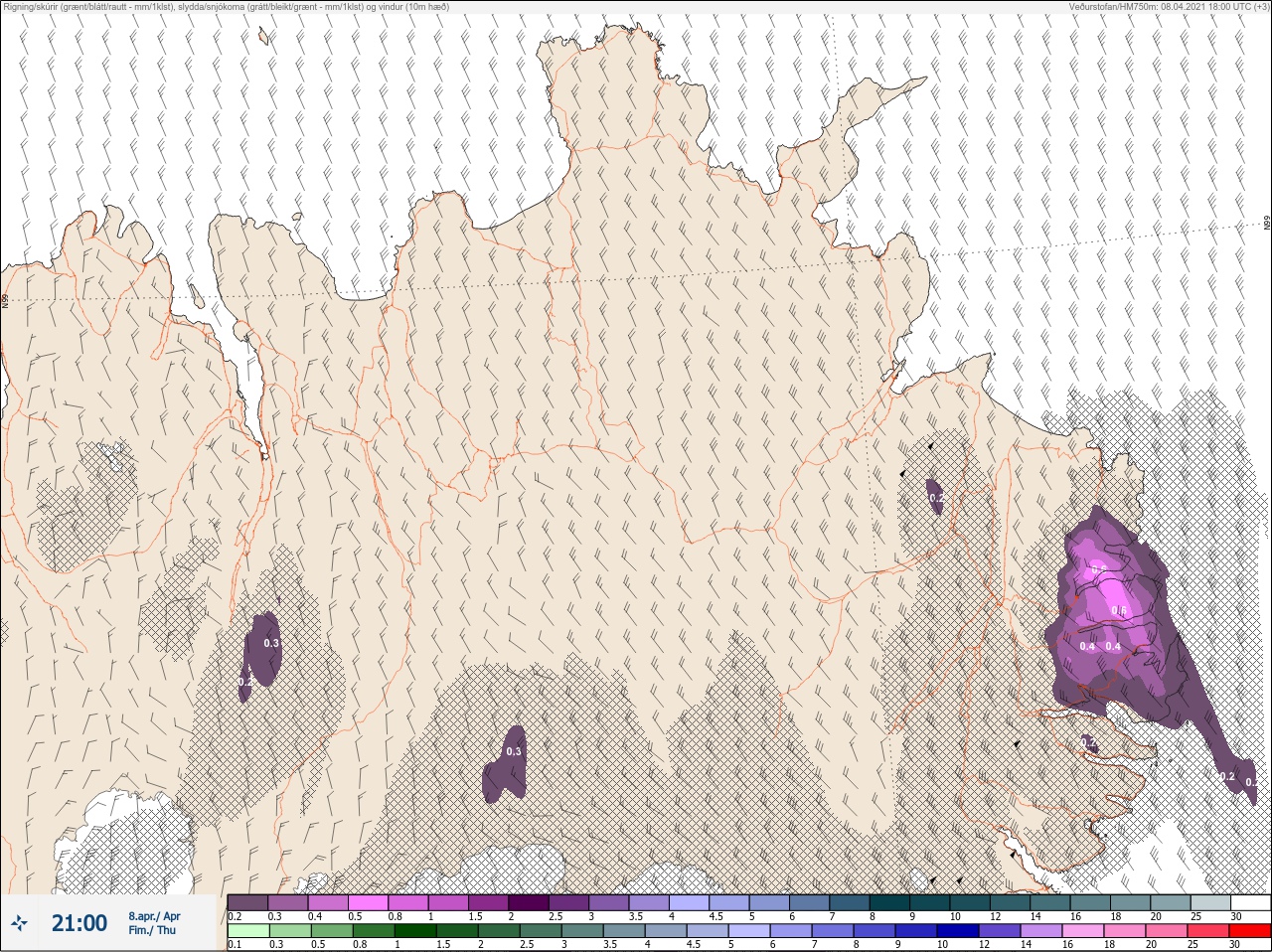The width and height of the screenshot is (1272, 952).
Task: Click the 0.3 value in the southern purple patch
Action: [514, 752]
